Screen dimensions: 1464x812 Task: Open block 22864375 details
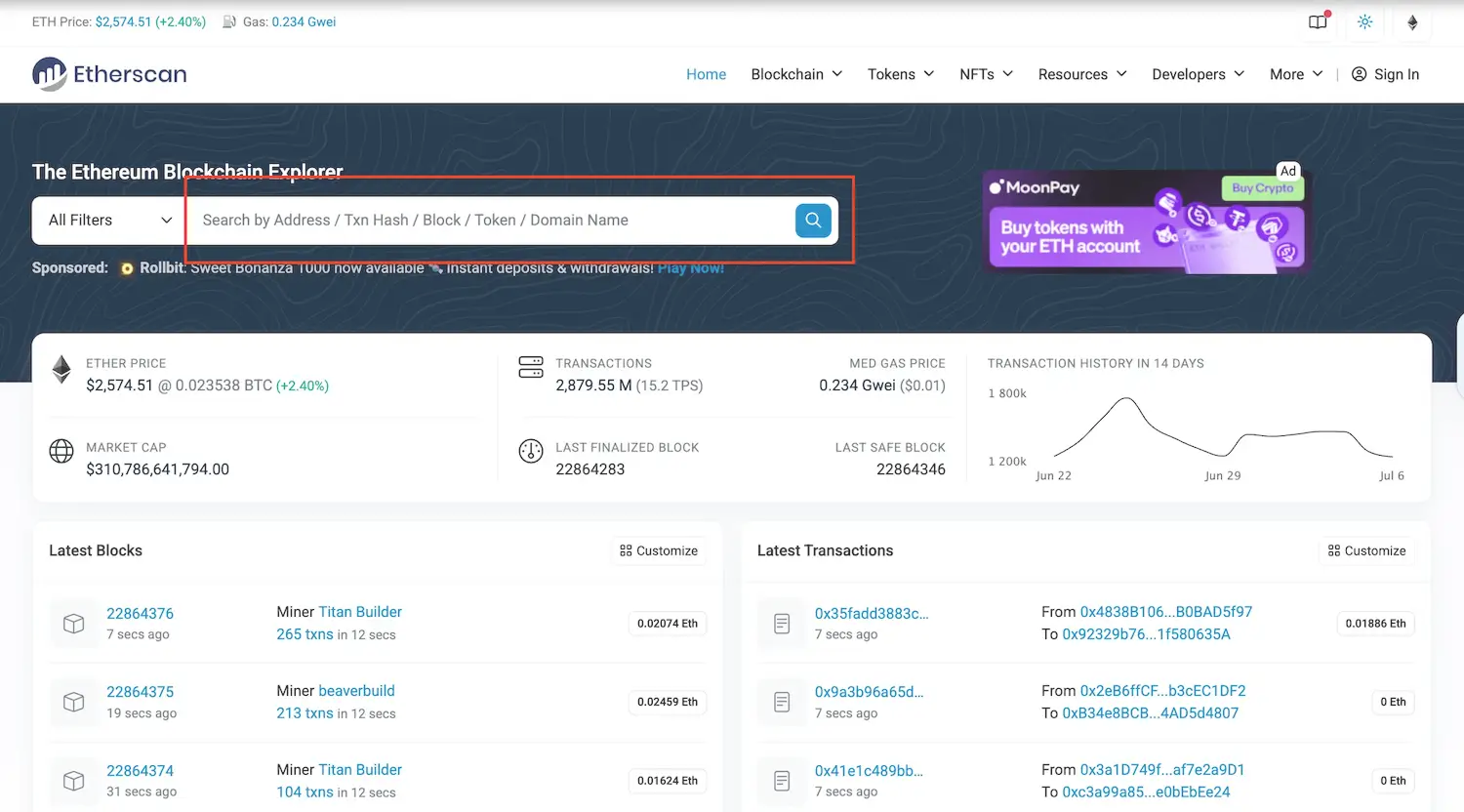(x=140, y=691)
